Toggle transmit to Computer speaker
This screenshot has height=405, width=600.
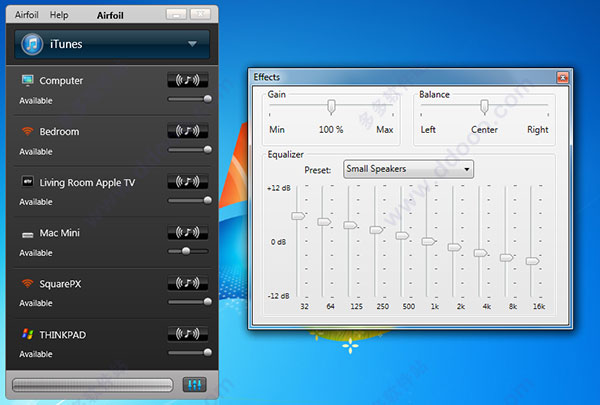click(x=188, y=80)
